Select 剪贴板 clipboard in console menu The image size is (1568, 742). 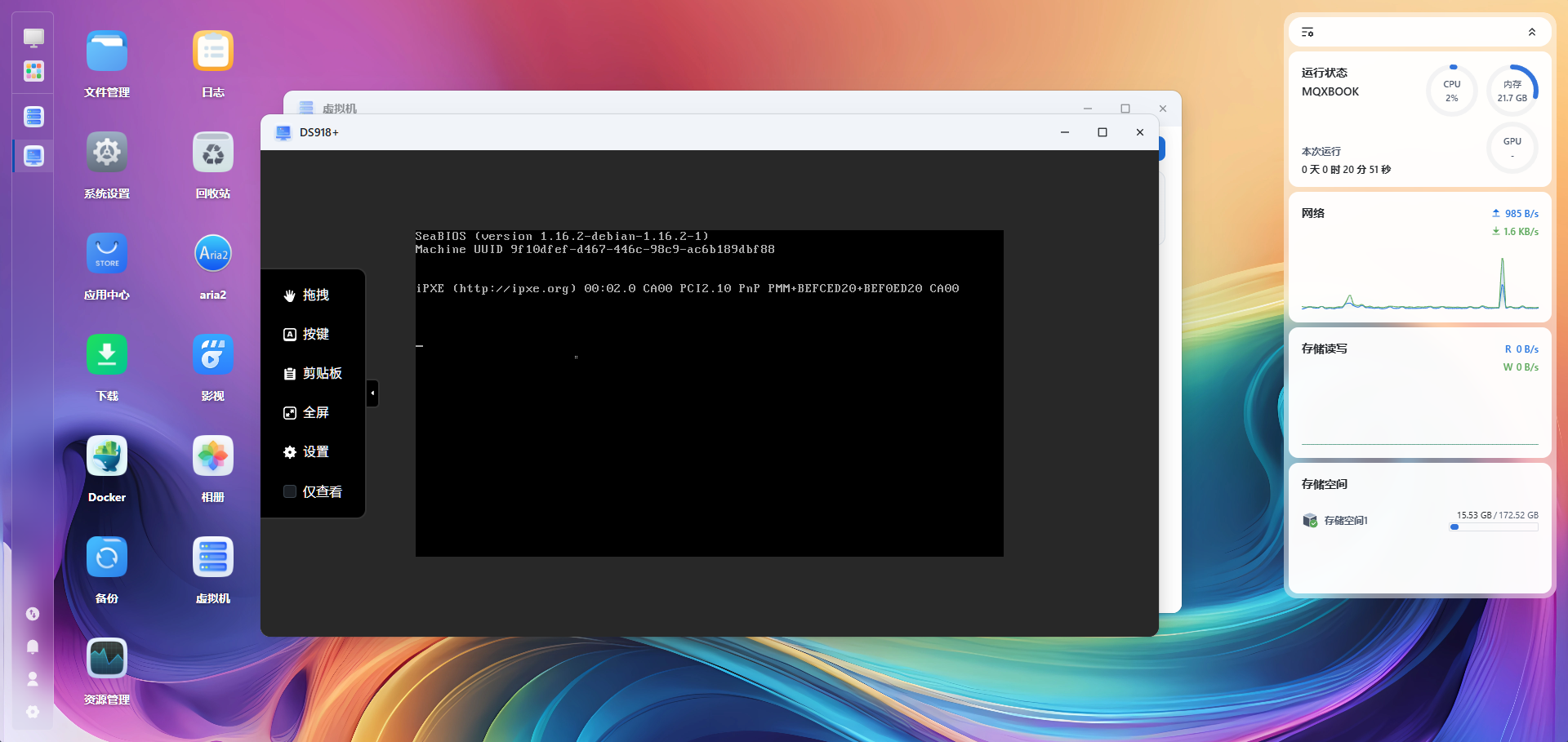point(313,373)
